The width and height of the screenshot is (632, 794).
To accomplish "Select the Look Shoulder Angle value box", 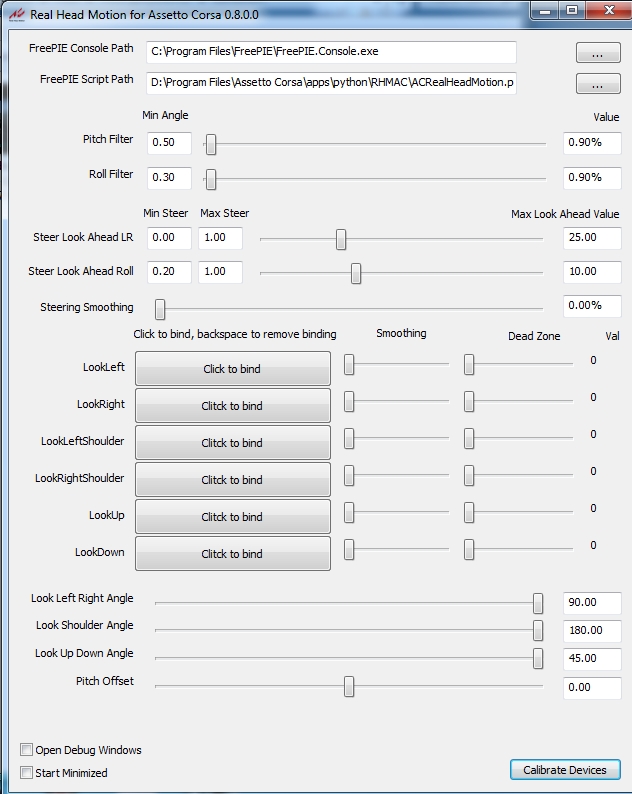I will pos(591,631).
